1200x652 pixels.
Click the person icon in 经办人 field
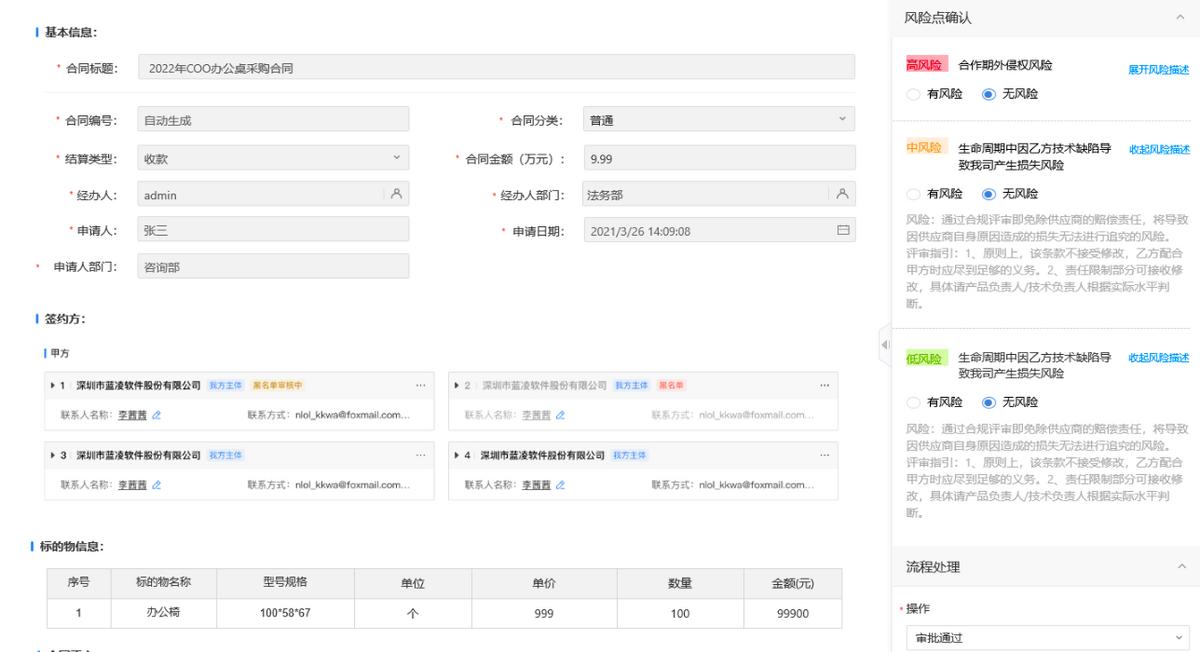[x=396, y=194]
